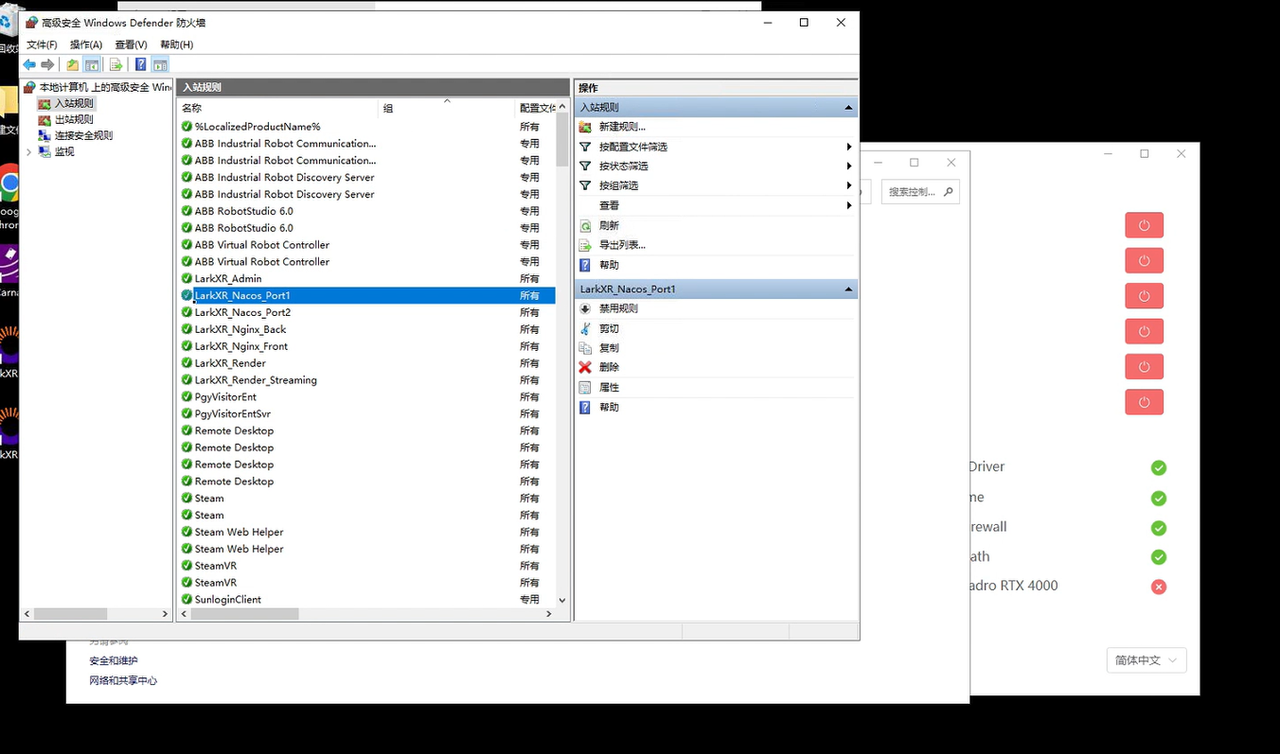Toggle the show/hide console tree toolbar icon
The width and height of the screenshot is (1280, 754).
coord(92,65)
